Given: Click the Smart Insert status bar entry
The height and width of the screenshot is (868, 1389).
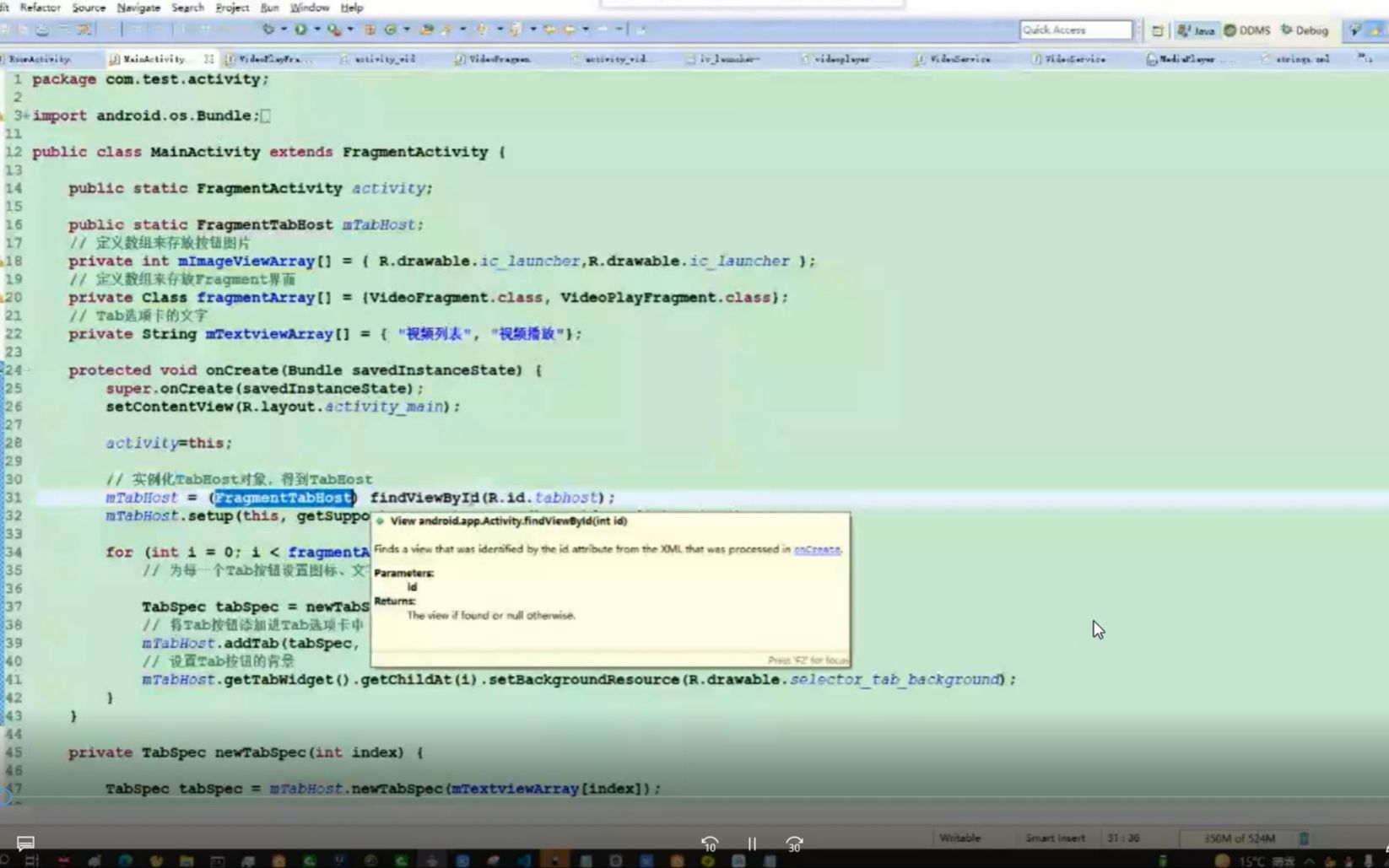Looking at the screenshot, I should [1055, 838].
